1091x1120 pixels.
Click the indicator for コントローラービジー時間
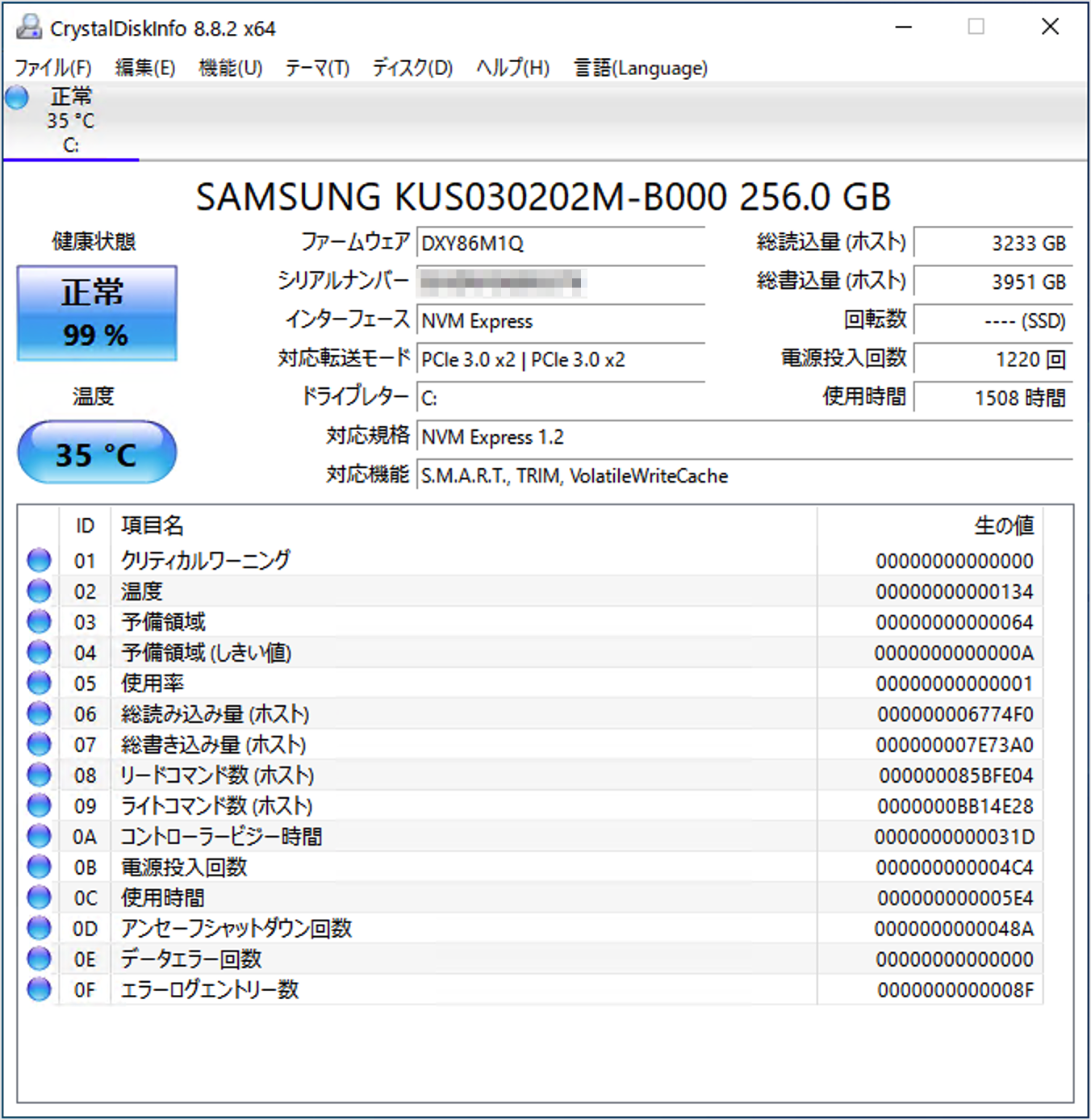tap(38, 836)
